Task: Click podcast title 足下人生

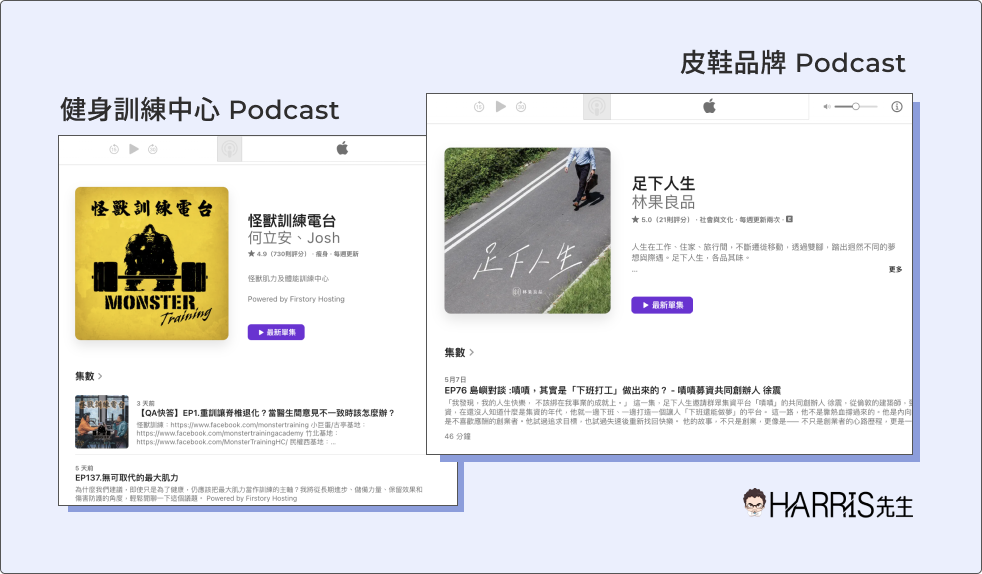Action: point(663,183)
